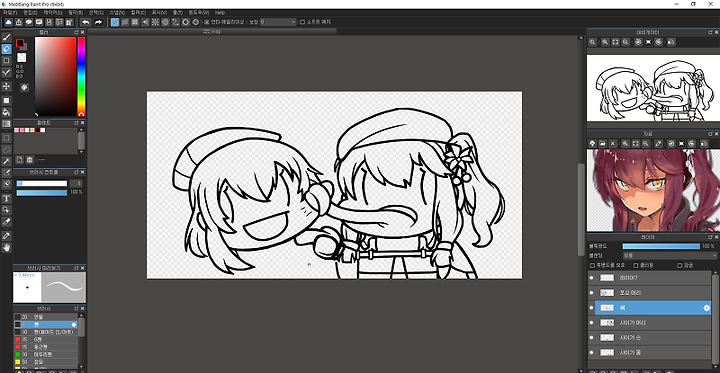The height and width of the screenshot is (373, 720).
Task: Check the lock checkbox in Layers
Action: [x=680, y=266]
